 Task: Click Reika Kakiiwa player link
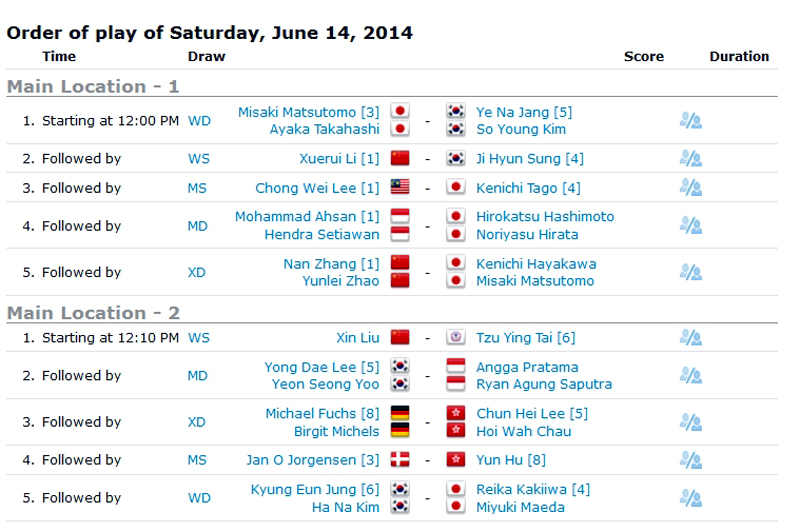pyautogui.click(x=533, y=489)
